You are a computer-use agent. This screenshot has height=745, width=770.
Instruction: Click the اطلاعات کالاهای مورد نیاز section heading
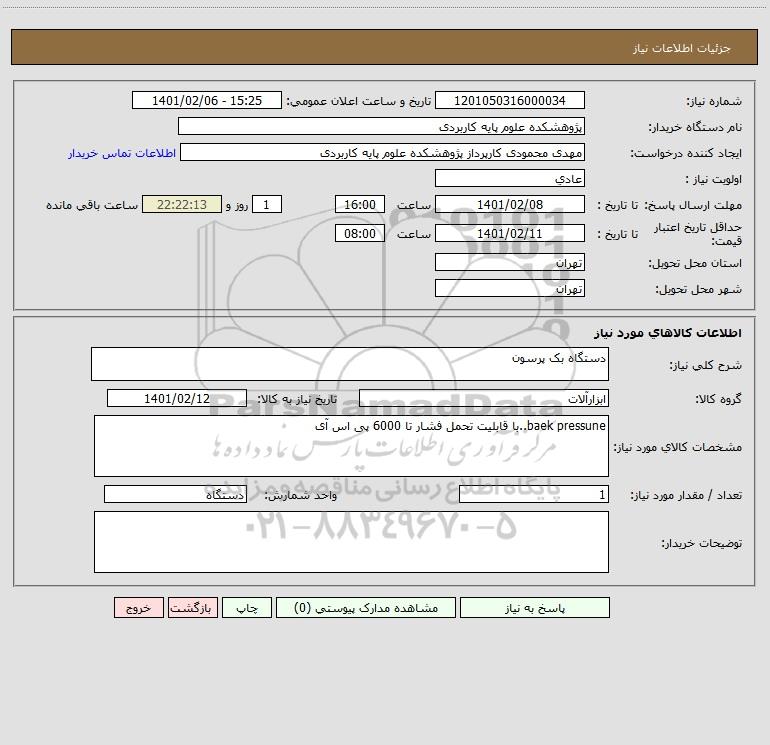click(668, 333)
